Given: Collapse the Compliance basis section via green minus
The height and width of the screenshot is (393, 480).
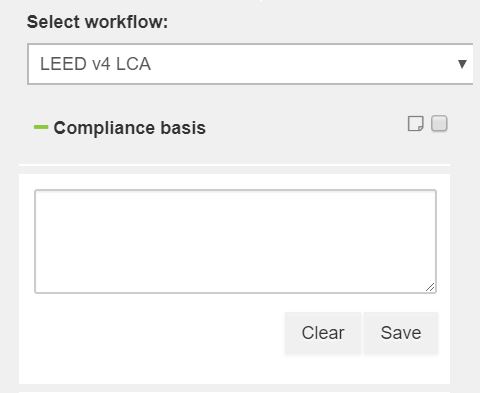Looking at the screenshot, I should [41, 127].
